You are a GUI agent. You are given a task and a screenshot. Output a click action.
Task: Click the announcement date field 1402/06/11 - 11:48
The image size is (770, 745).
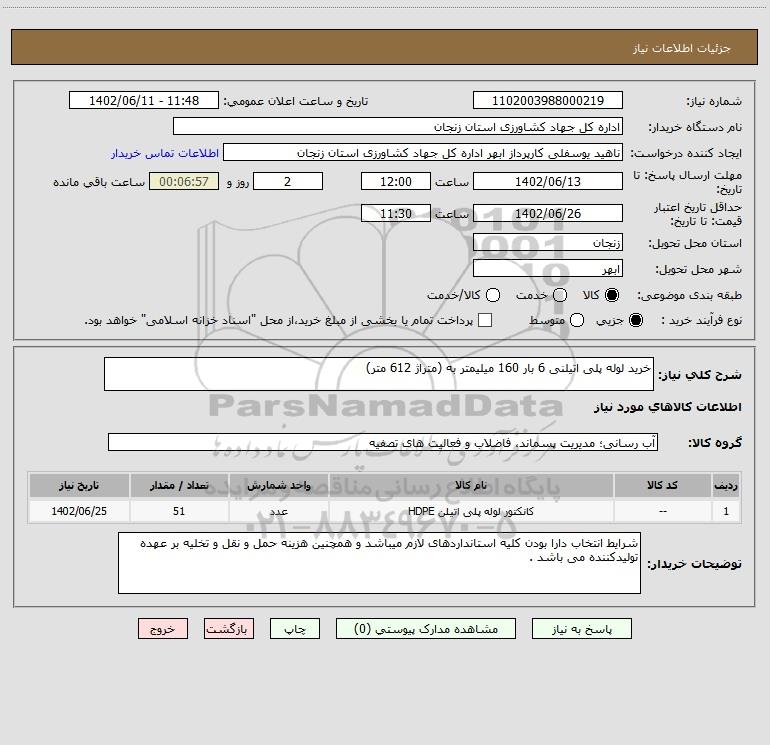pyautogui.click(x=144, y=101)
